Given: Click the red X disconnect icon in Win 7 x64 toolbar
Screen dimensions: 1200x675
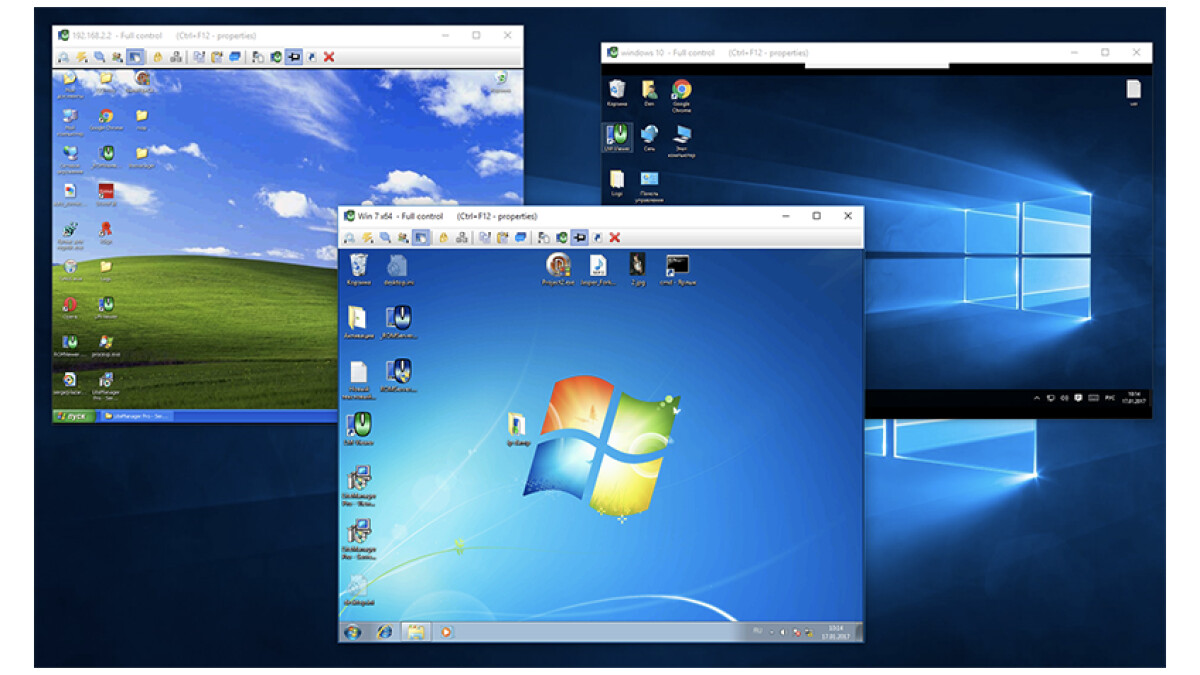Looking at the screenshot, I should (x=615, y=238).
